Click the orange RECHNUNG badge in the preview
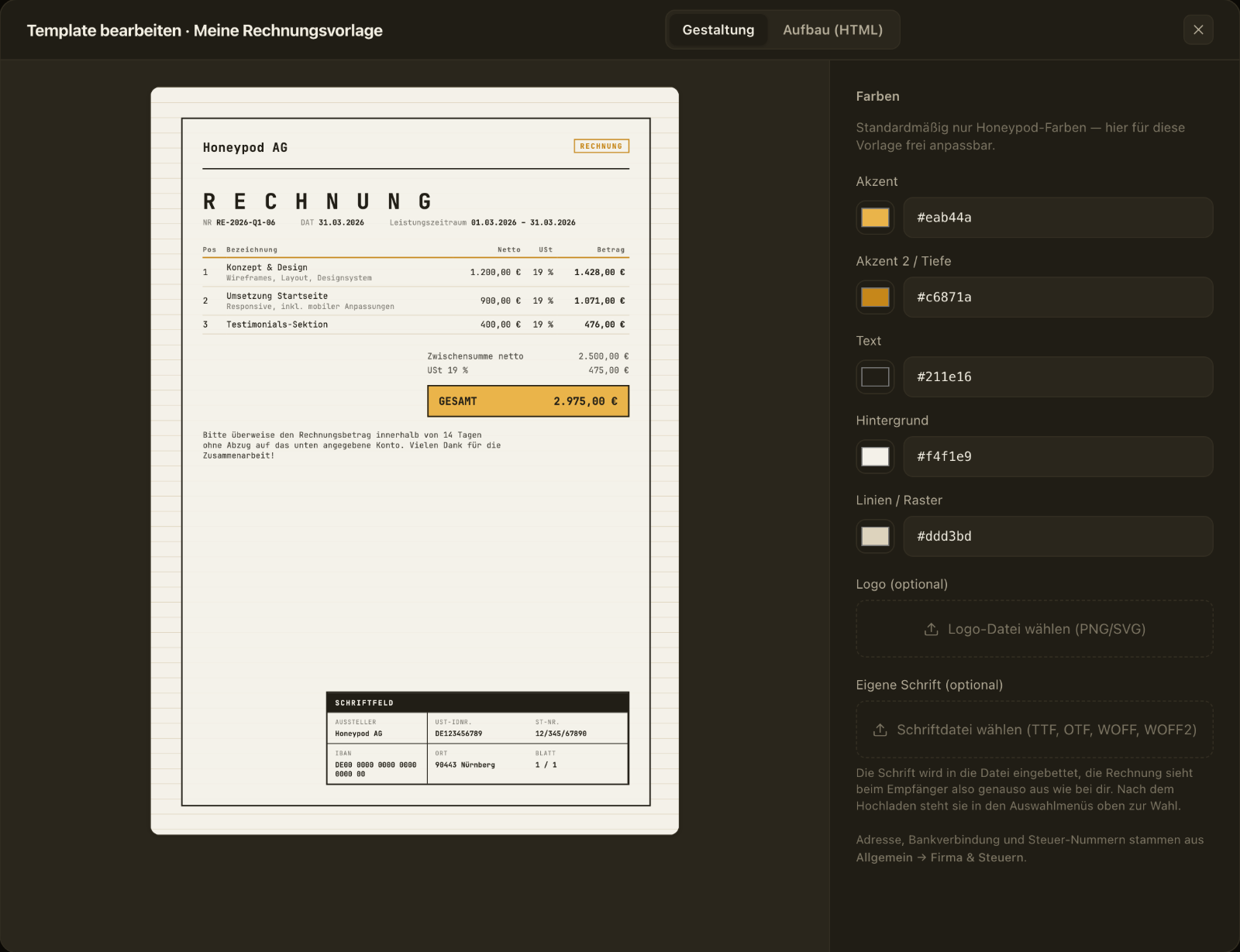 (601, 146)
